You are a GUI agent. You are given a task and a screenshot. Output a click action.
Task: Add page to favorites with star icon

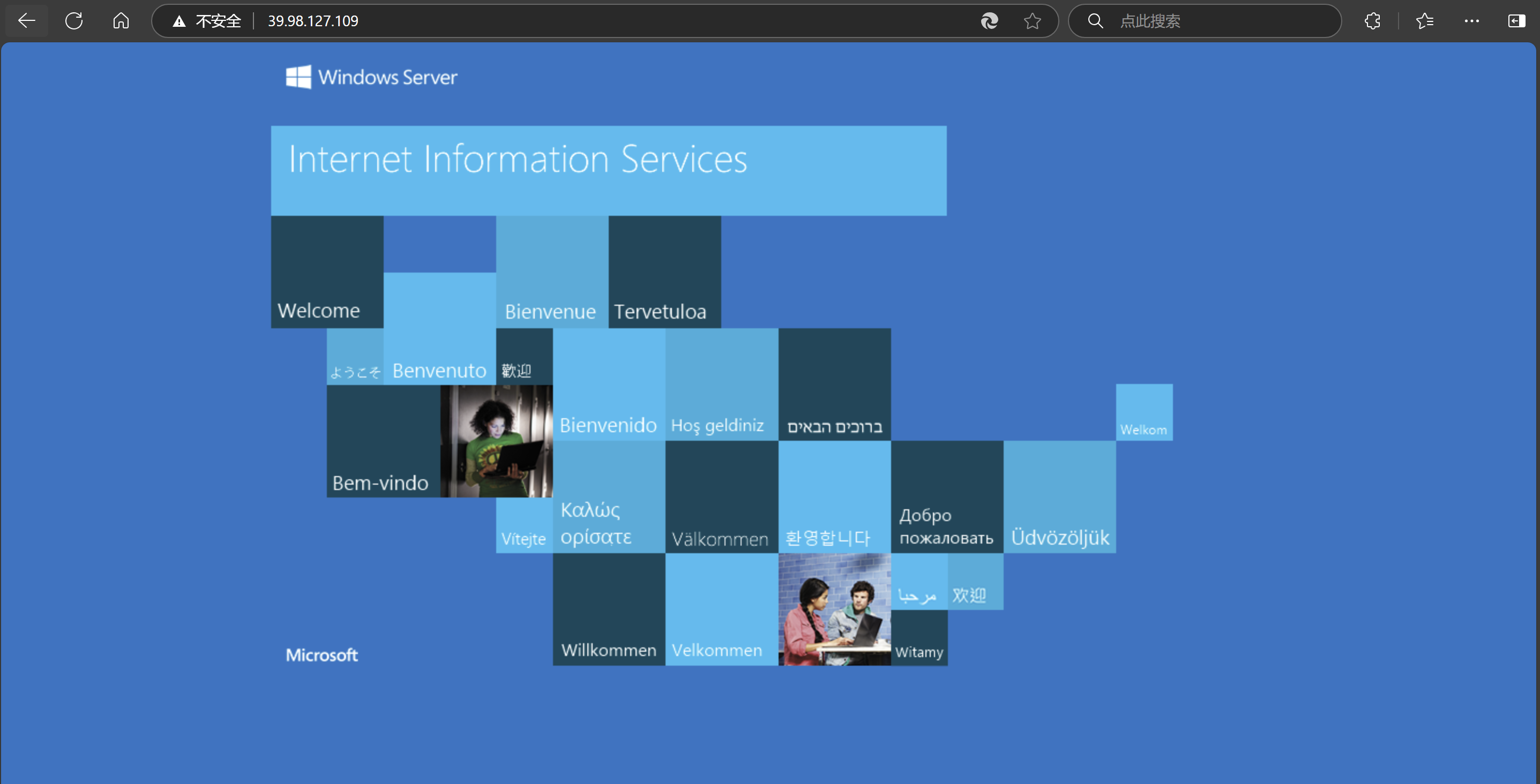tap(1033, 21)
